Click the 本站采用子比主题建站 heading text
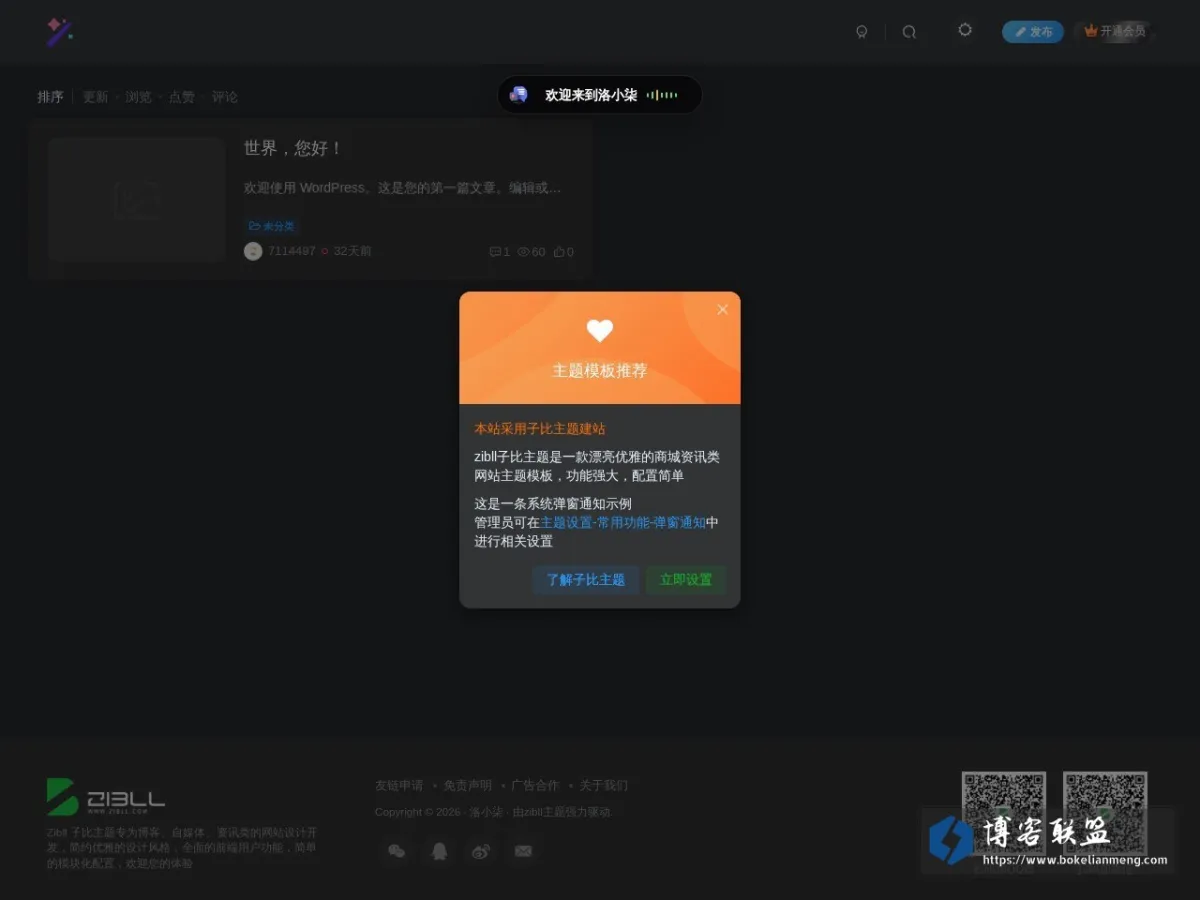The image size is (1200, 900). [540, 428]
